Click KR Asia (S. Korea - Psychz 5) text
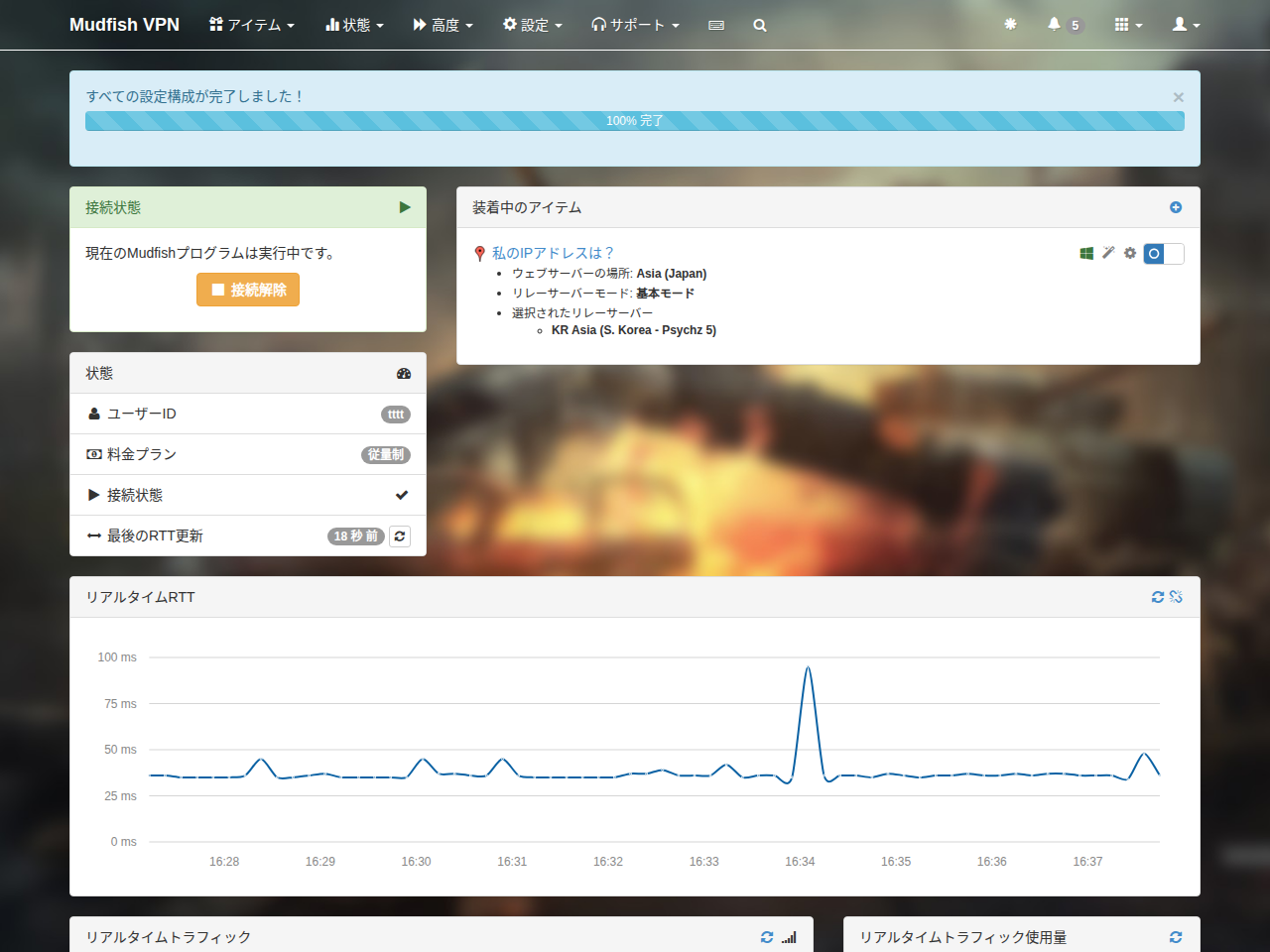The height and width of the screenshot is (952, 1270). pos(634,330)
